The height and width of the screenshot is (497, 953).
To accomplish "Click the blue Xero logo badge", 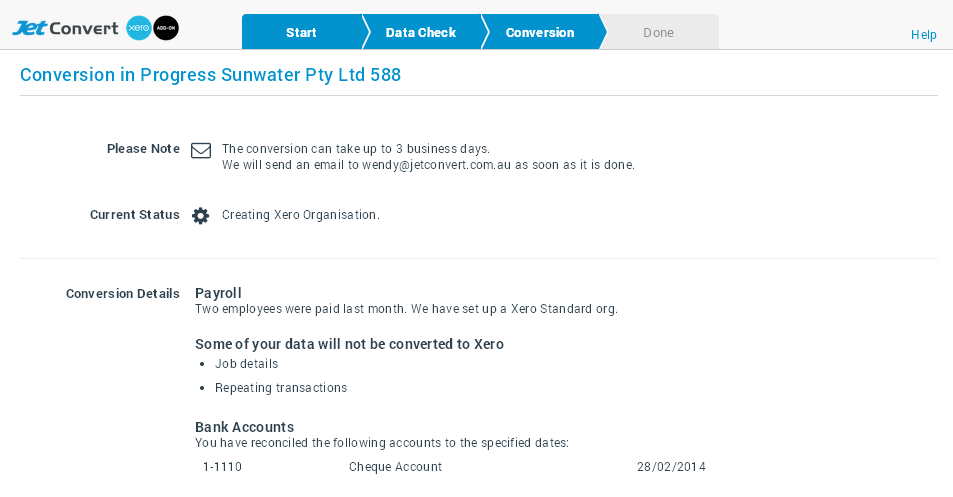I will [x=139, y=29].
